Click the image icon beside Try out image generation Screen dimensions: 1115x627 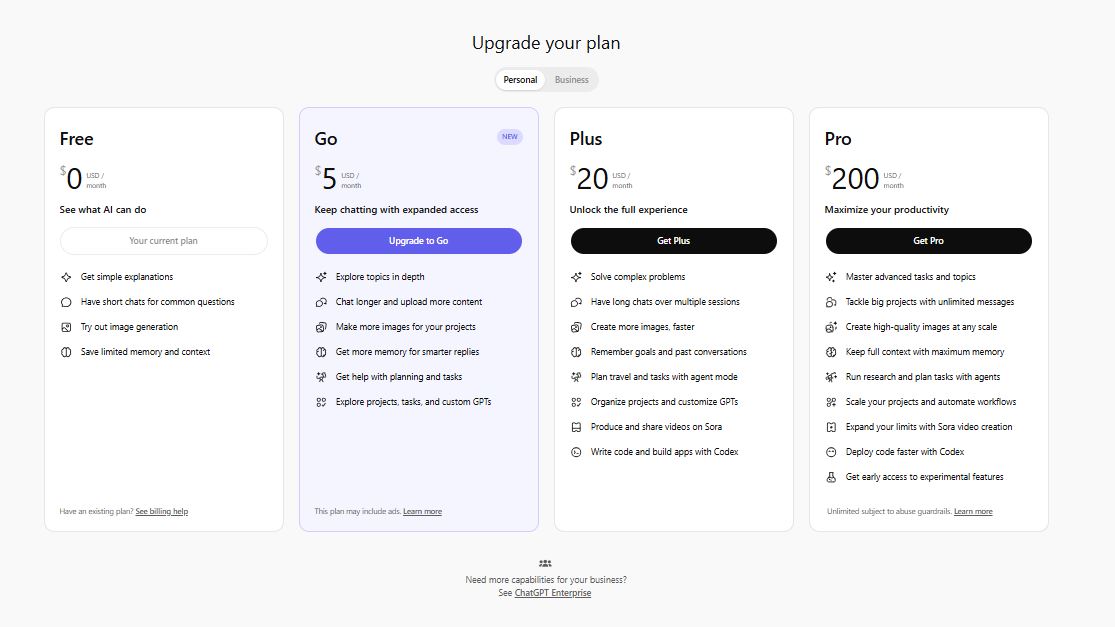[67, 326]
